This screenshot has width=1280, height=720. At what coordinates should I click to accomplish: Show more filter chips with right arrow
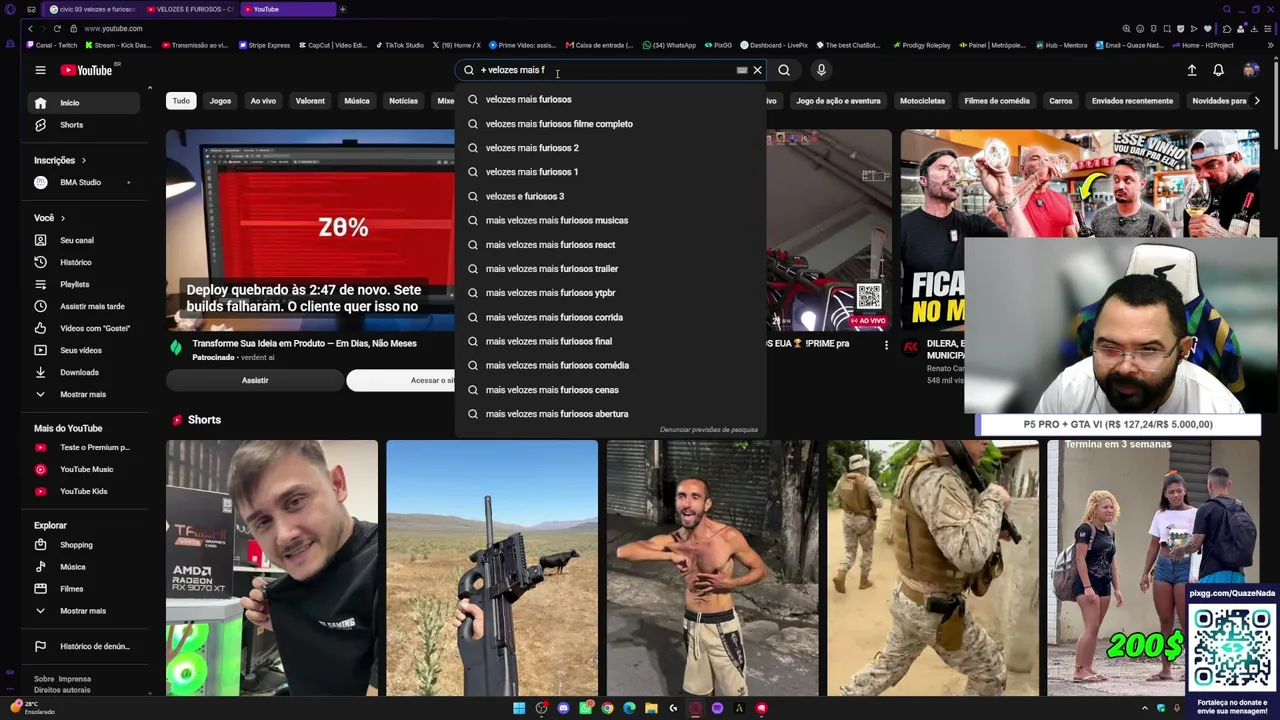coord(1257,101)
